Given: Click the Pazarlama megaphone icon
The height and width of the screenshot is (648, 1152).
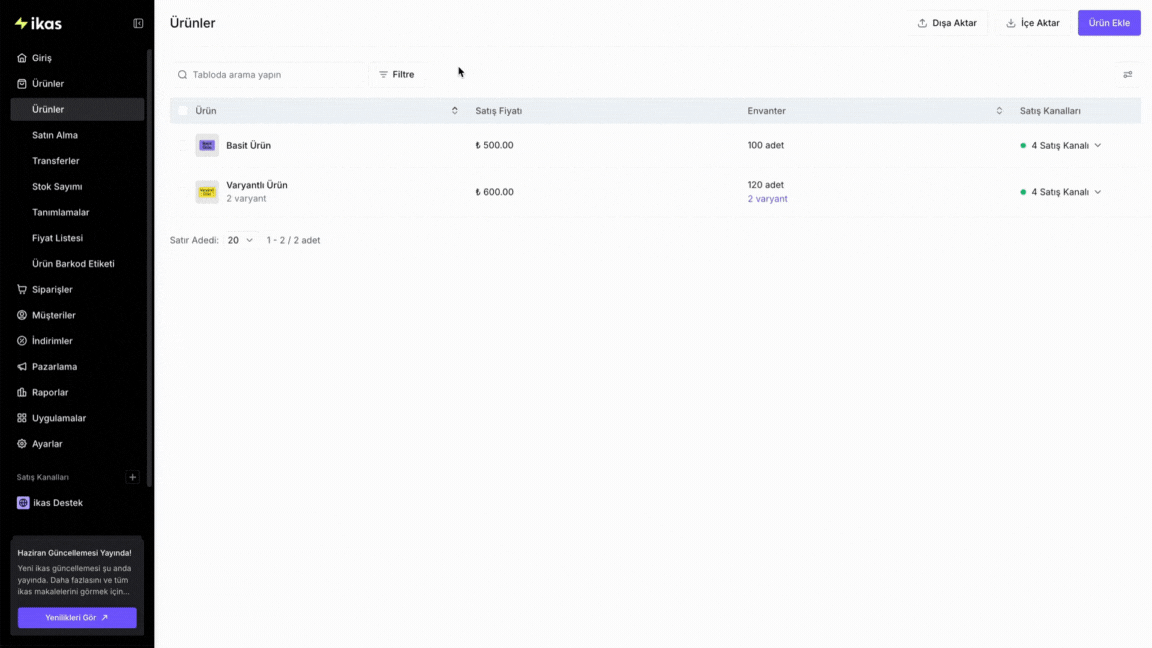Looking at the screenshot, I should [x=22, y=367].
